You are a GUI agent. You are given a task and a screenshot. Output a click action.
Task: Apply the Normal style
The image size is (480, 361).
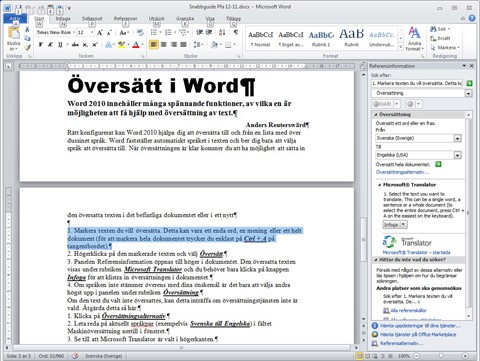[x=261, y=38]
